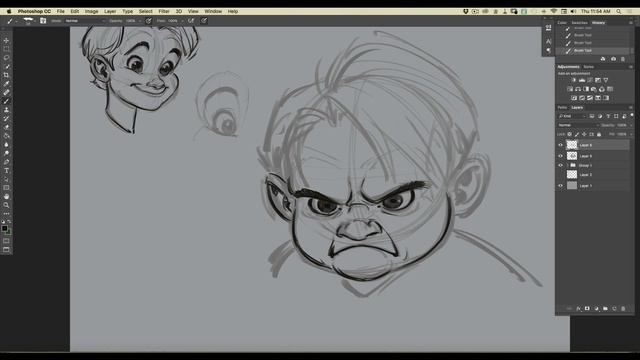Screen dimensions: 640x360
Task: Select the Clone Stamp tool
Action: pyautogui.click(x=6, y=110)
